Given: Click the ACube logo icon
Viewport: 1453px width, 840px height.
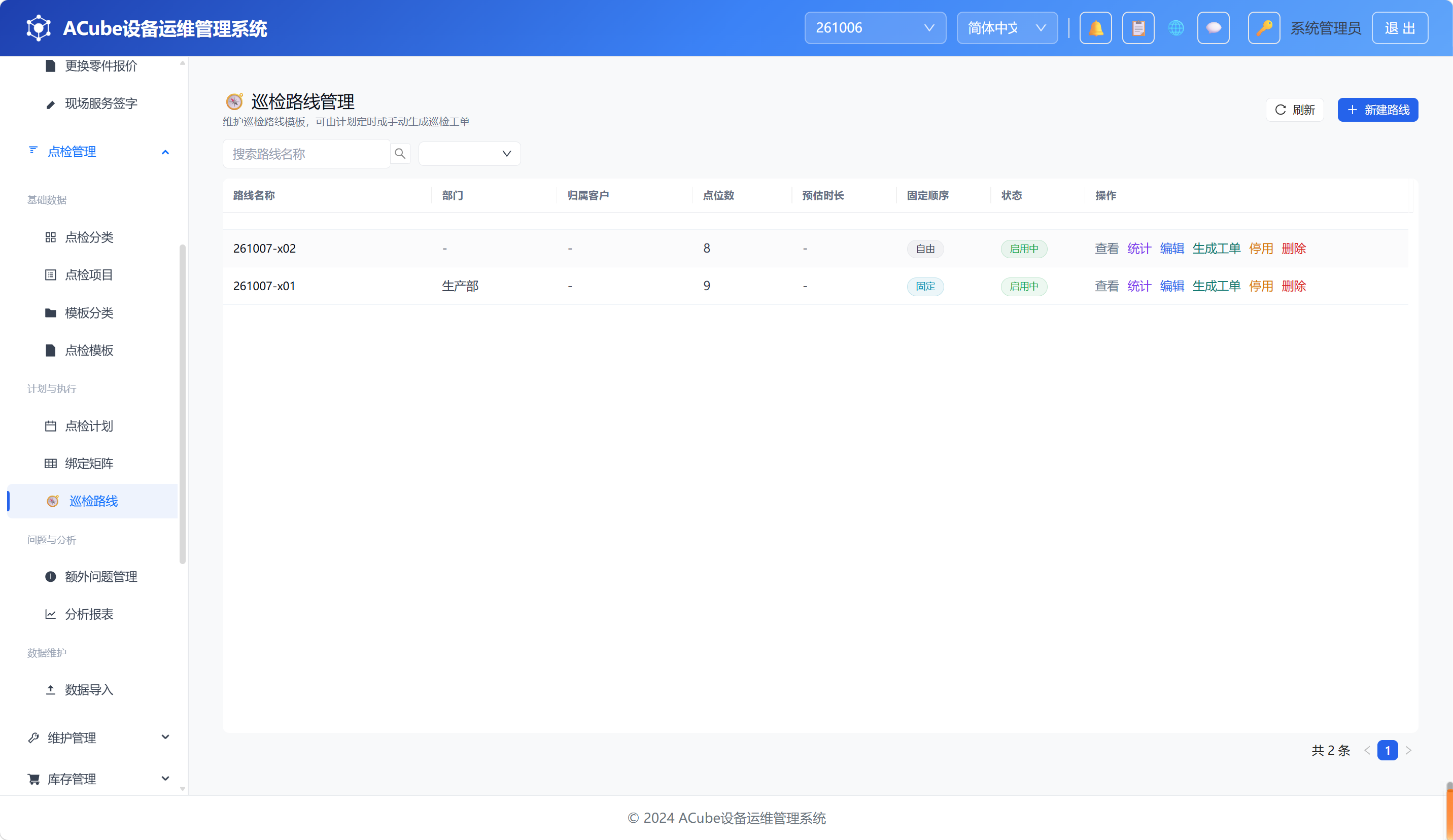Looking at the screenshot, I should tap(39, 28).
